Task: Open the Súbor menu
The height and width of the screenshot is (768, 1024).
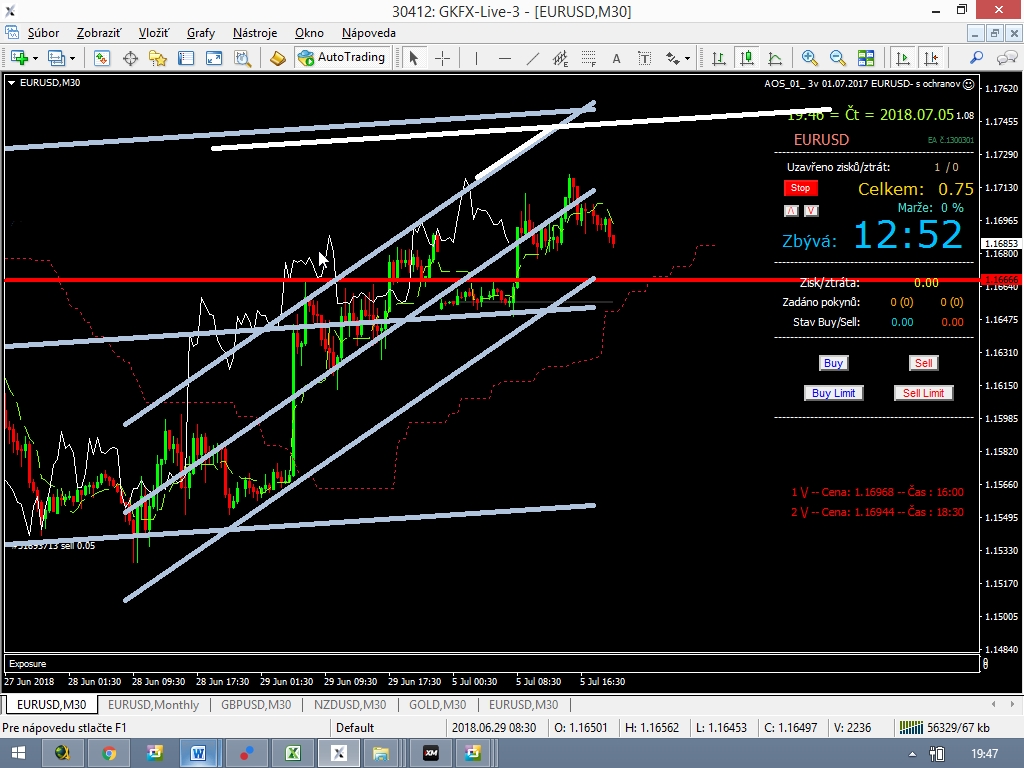Action: (x=43, y=33)
